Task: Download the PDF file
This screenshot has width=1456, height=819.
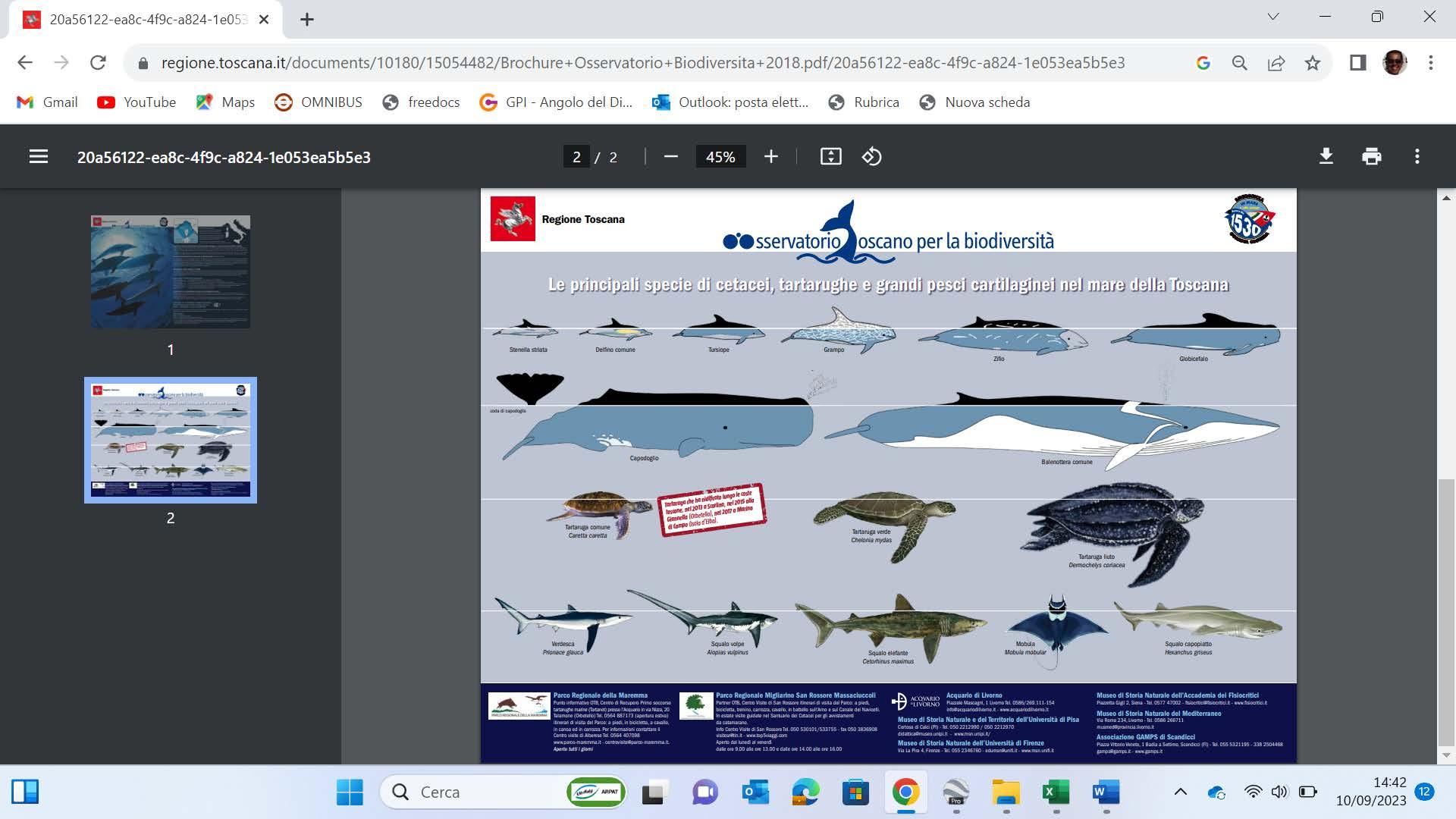Action: tap(1326, 157)
